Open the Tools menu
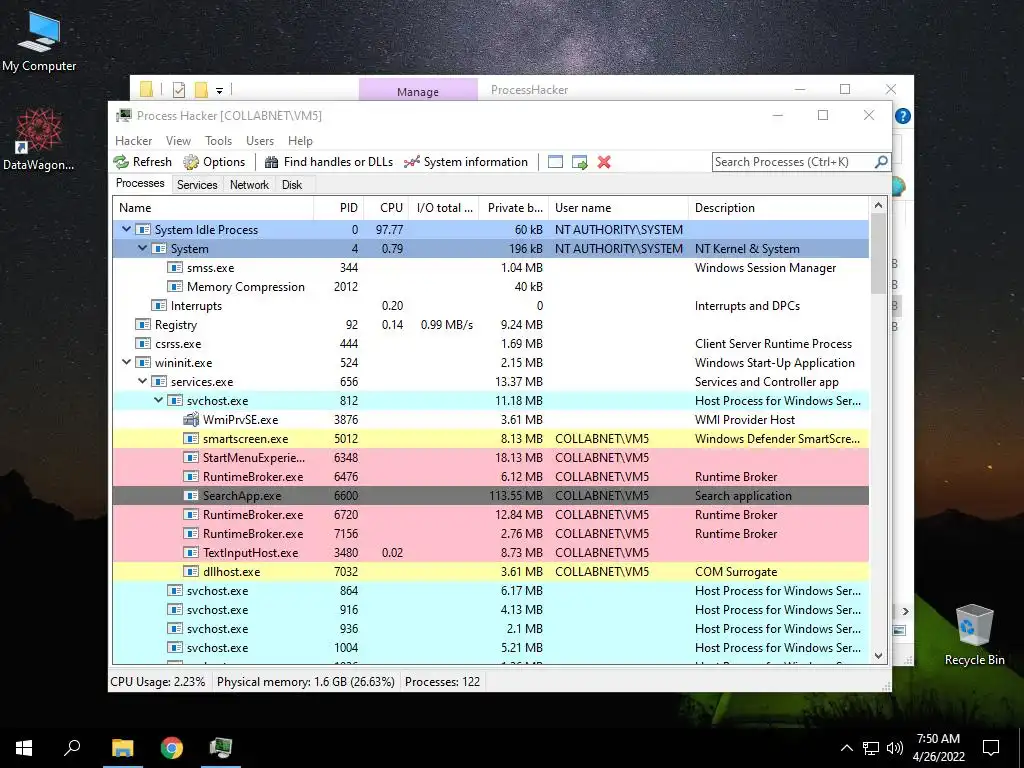 coord(218,141)
